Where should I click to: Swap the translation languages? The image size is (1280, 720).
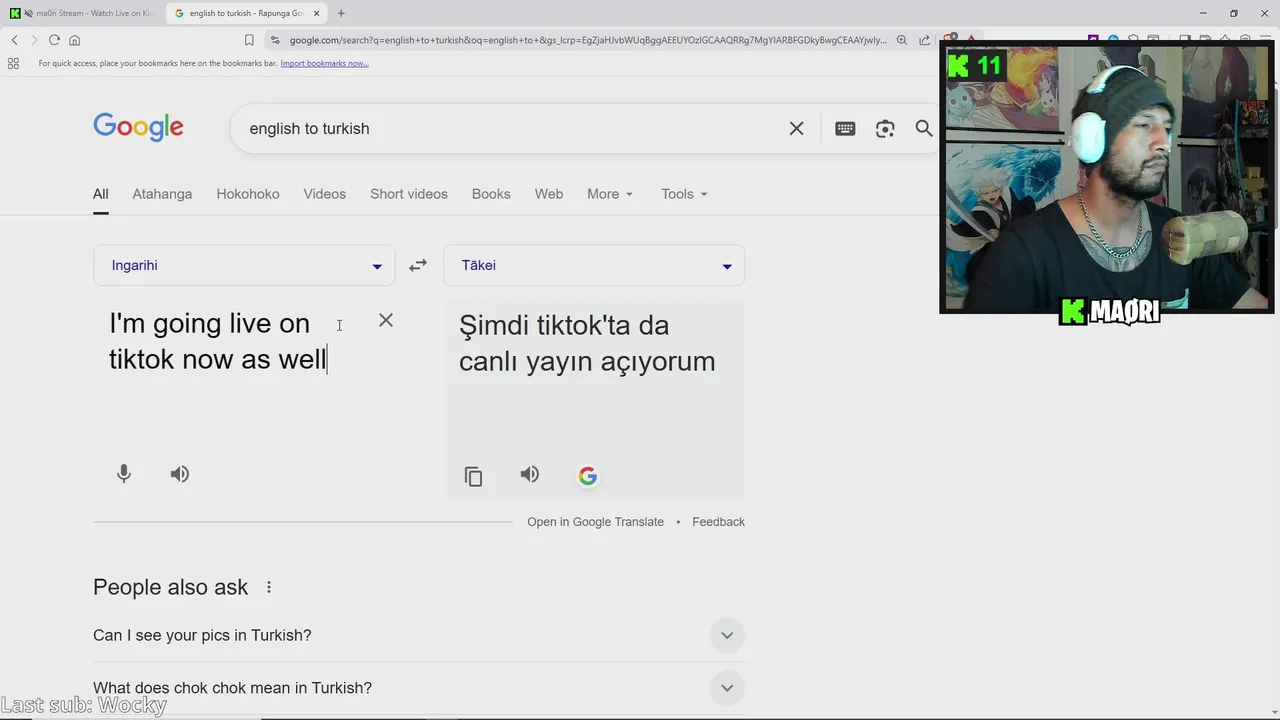pos(418,265)
